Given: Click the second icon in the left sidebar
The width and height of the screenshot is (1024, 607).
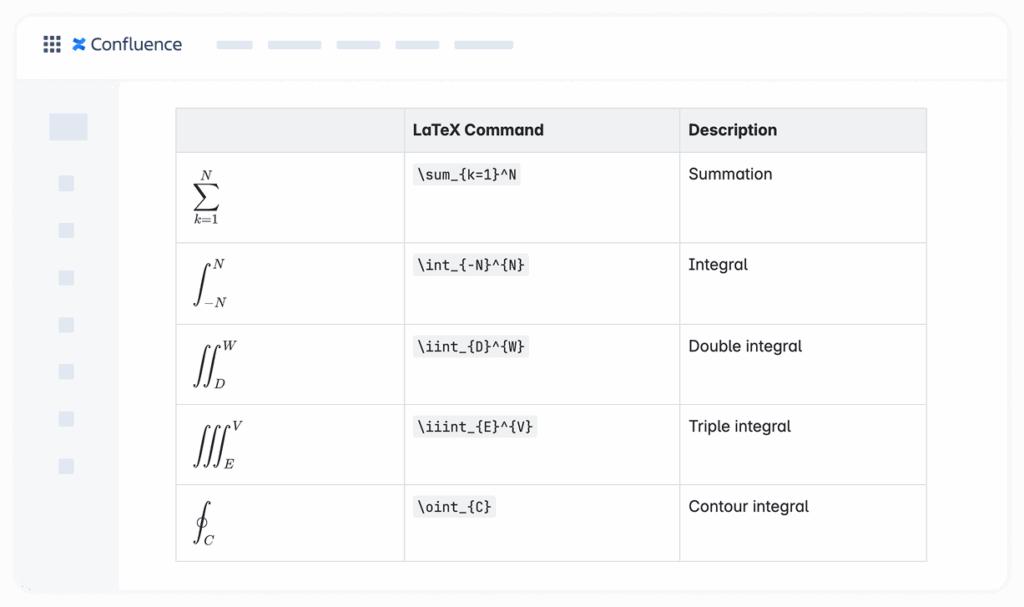Looking at the screenshot, I should tap(66, 183).
